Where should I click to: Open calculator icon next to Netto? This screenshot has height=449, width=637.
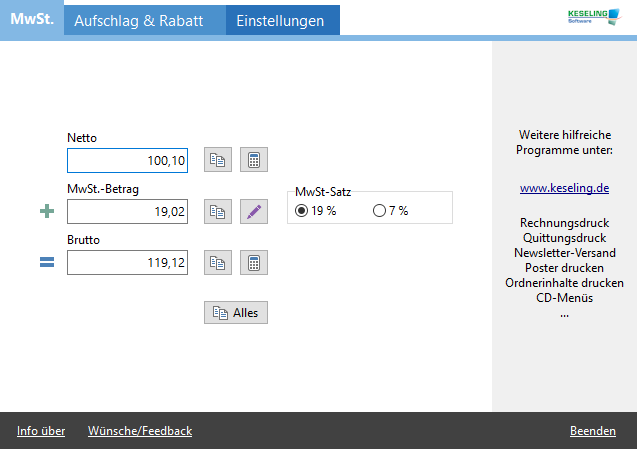click(x=254, y=160)
